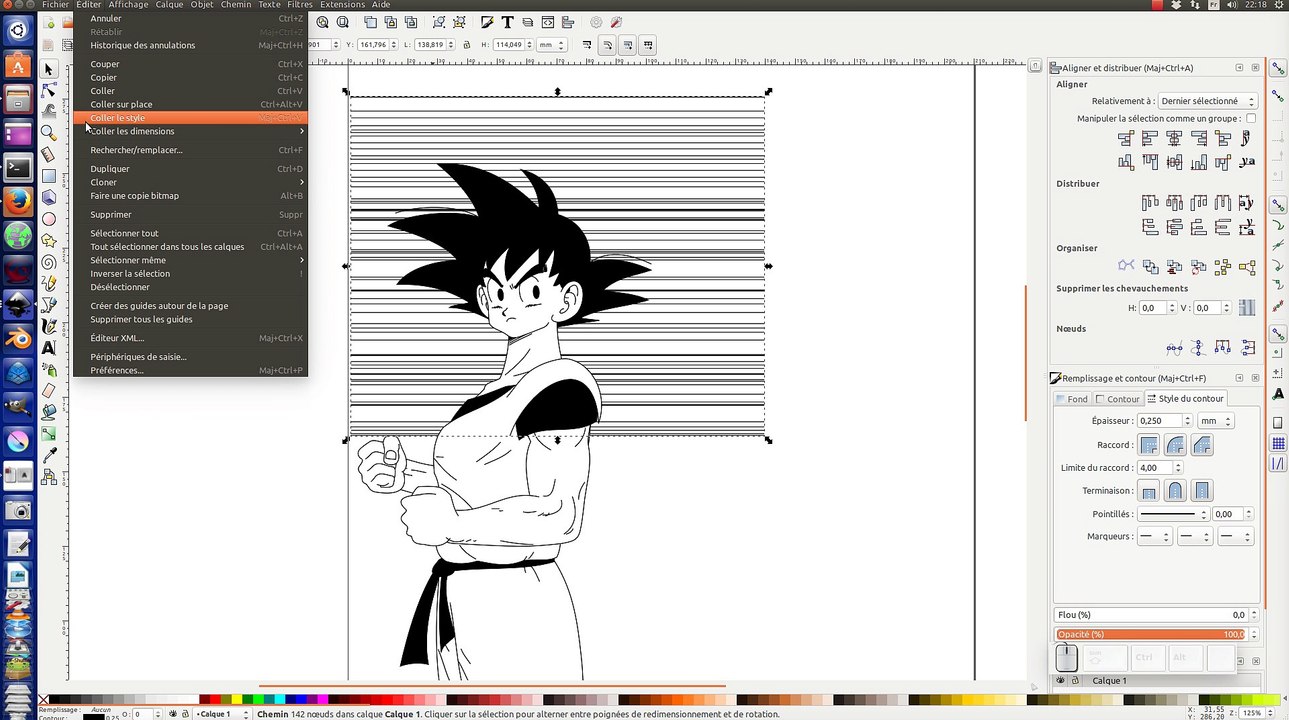Align baseline anchors of texts horizontally

[1246, 138]
